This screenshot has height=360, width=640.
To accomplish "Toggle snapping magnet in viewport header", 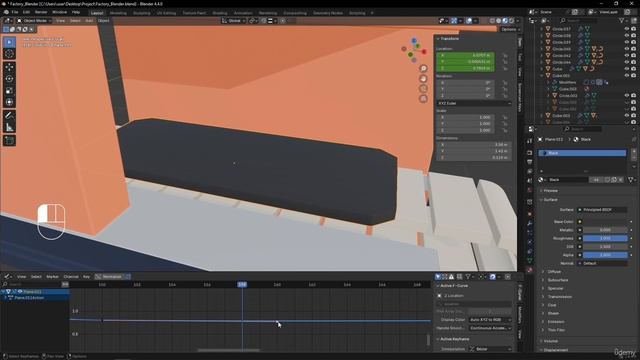I will click(x=263, y=21).
